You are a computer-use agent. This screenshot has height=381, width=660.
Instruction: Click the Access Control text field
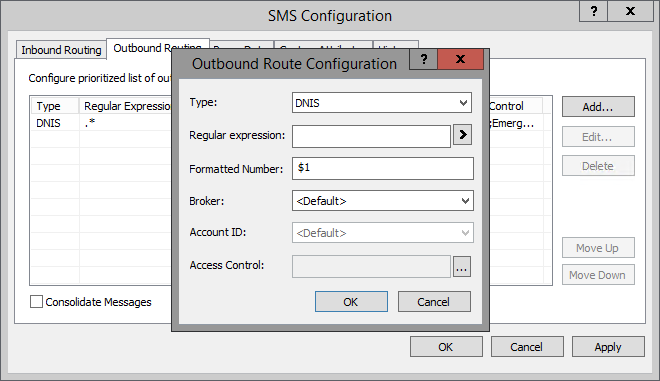[371, 266]
